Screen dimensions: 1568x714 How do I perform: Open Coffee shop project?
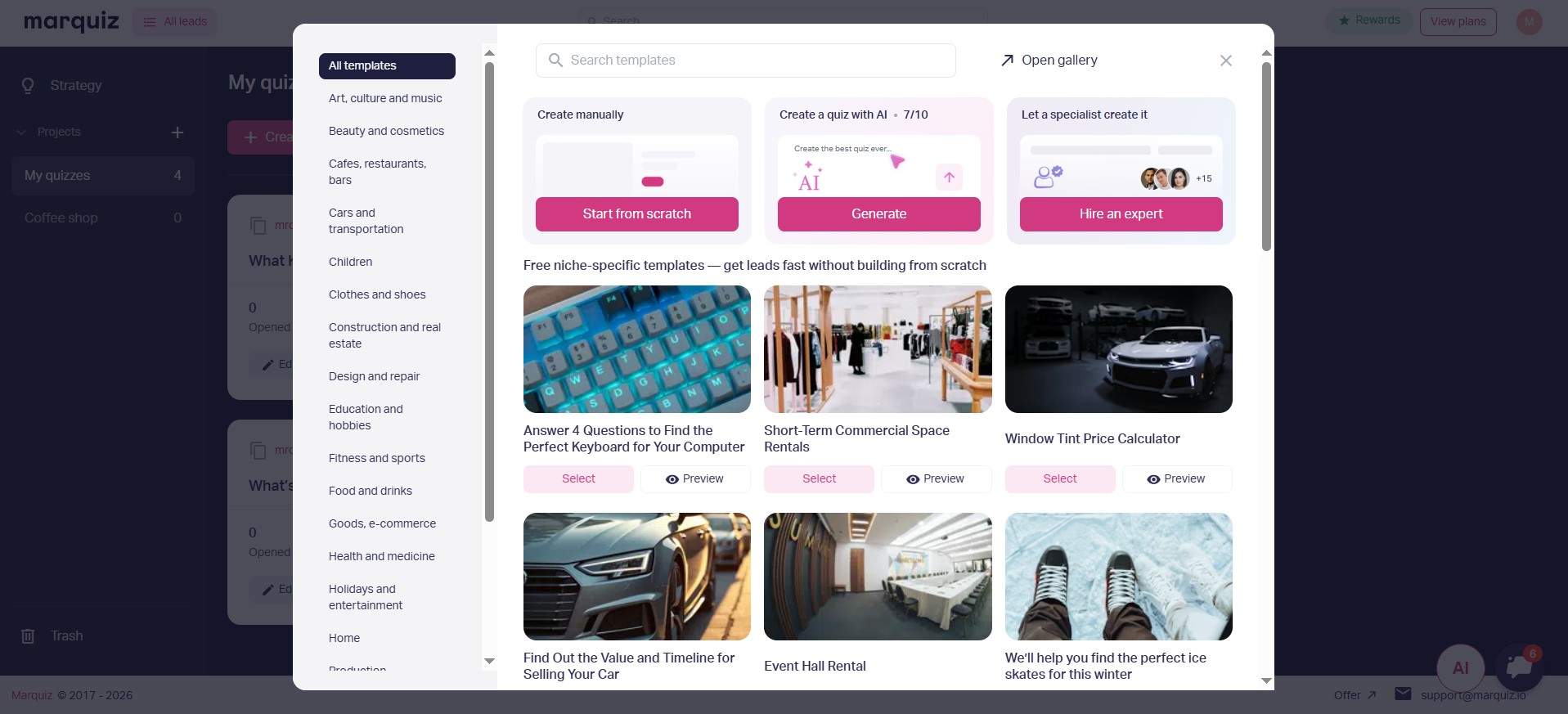[x=103, y=218]
